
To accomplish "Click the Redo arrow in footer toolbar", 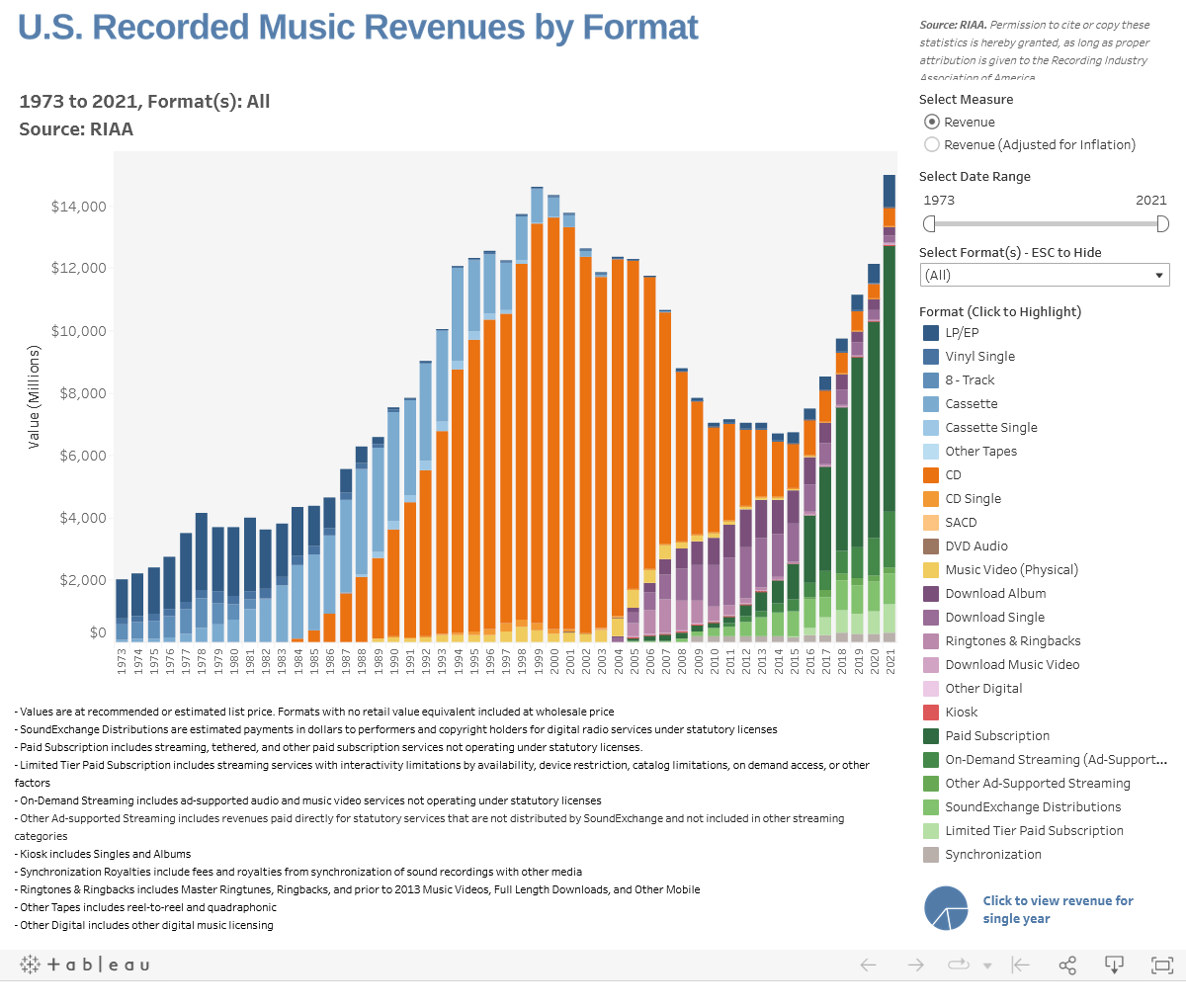I will point(916,965).
